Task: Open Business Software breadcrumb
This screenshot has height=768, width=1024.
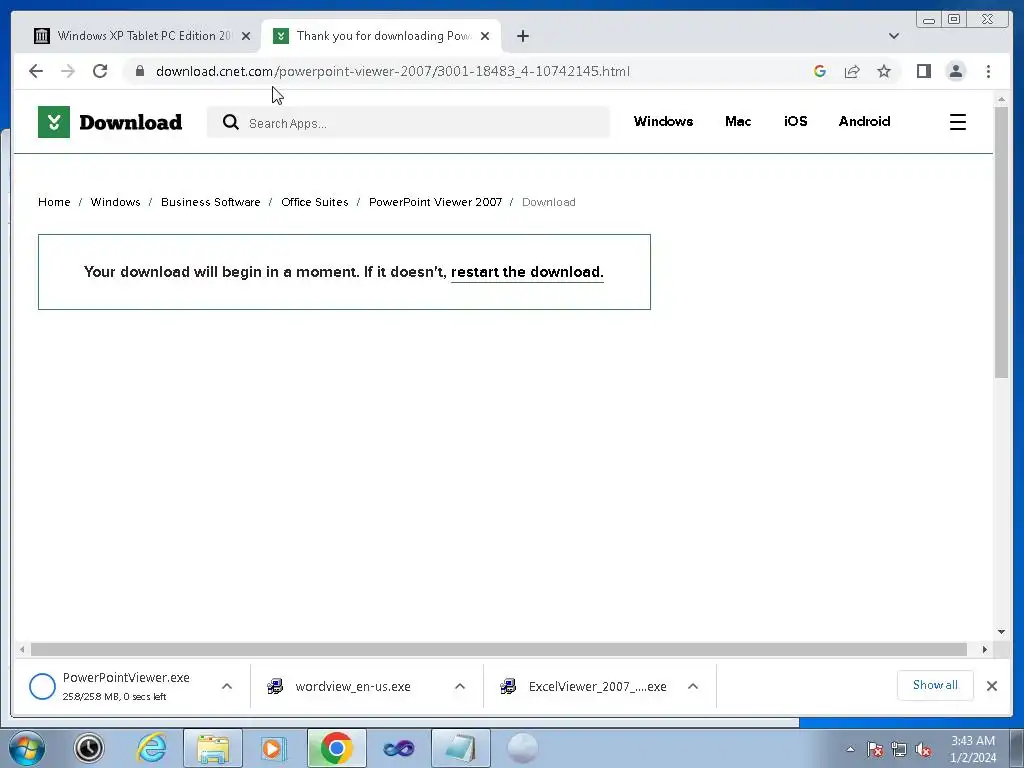Action: 210,202
